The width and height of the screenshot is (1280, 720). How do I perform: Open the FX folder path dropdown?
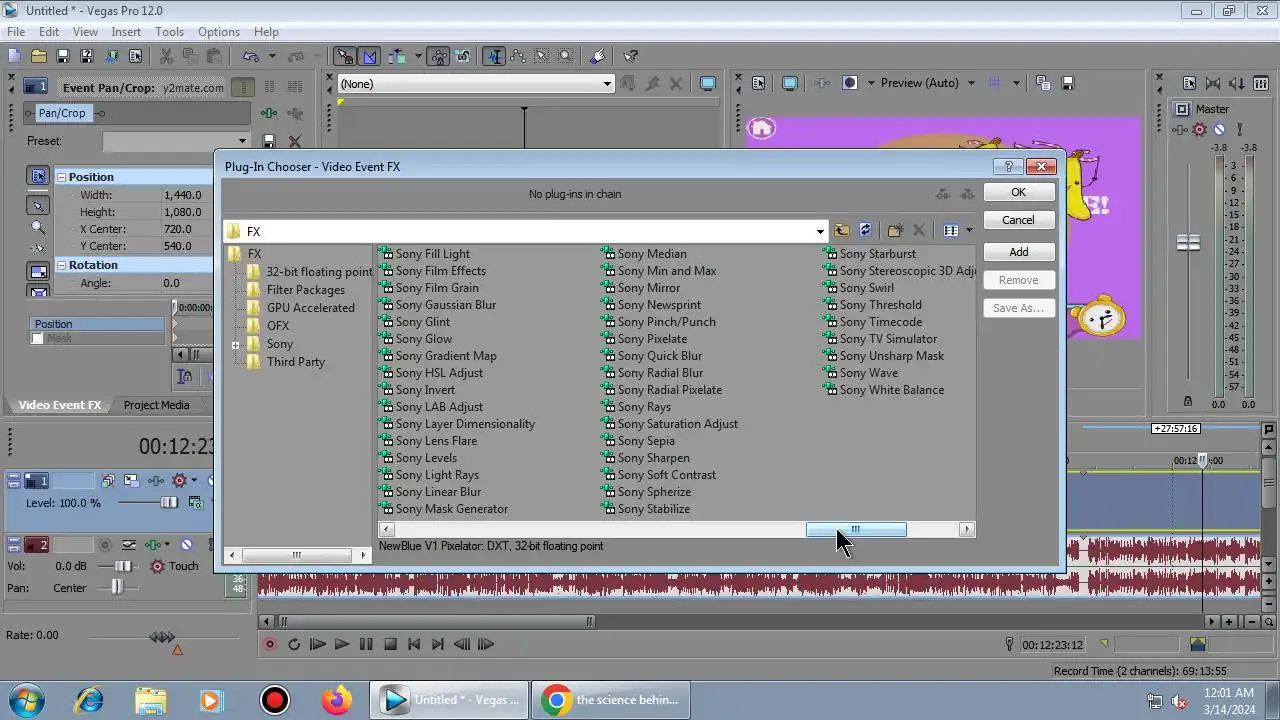[x=821, y=231]
